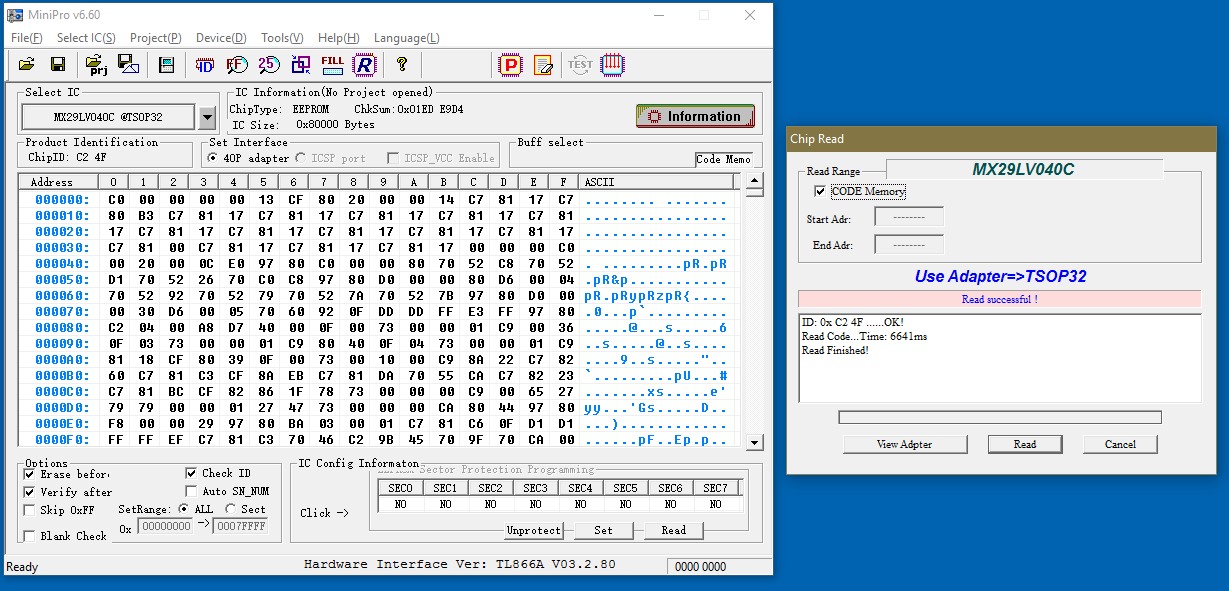Open project via the prj folder icon
This screenshot has height=591, width=1229.
click(x=98, y=65)
